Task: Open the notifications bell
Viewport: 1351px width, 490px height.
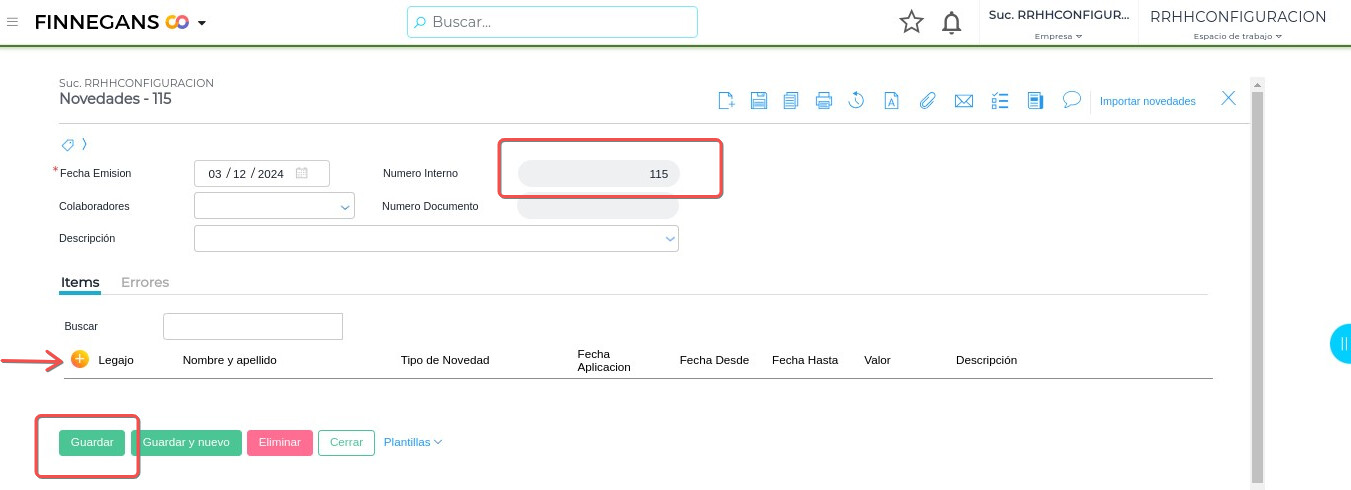Action: [952, 22]
